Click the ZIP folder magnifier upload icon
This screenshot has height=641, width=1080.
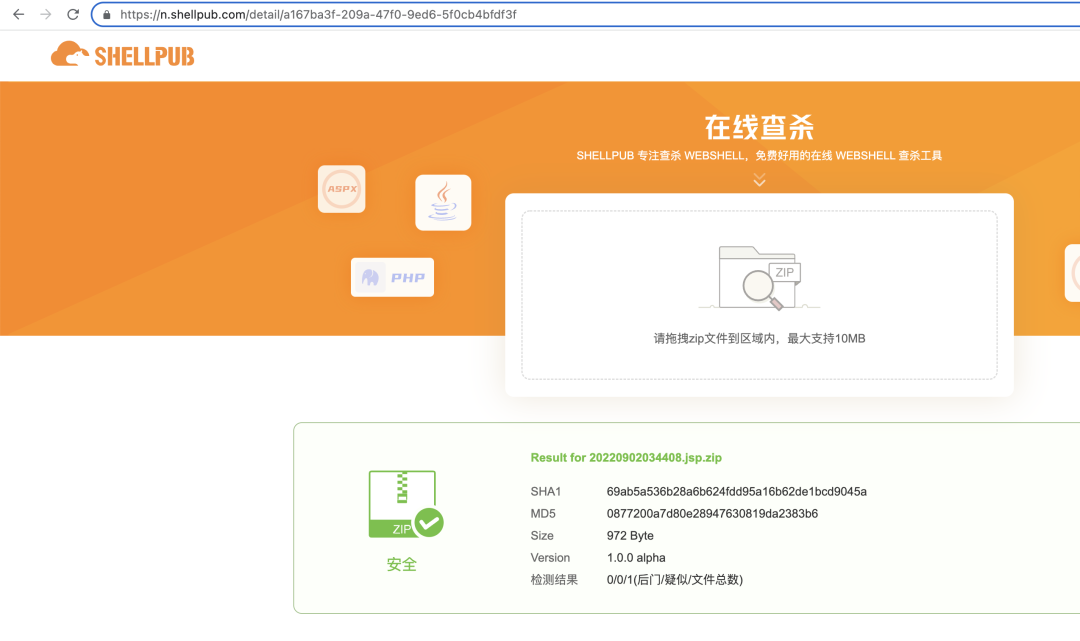click(759, 277)
